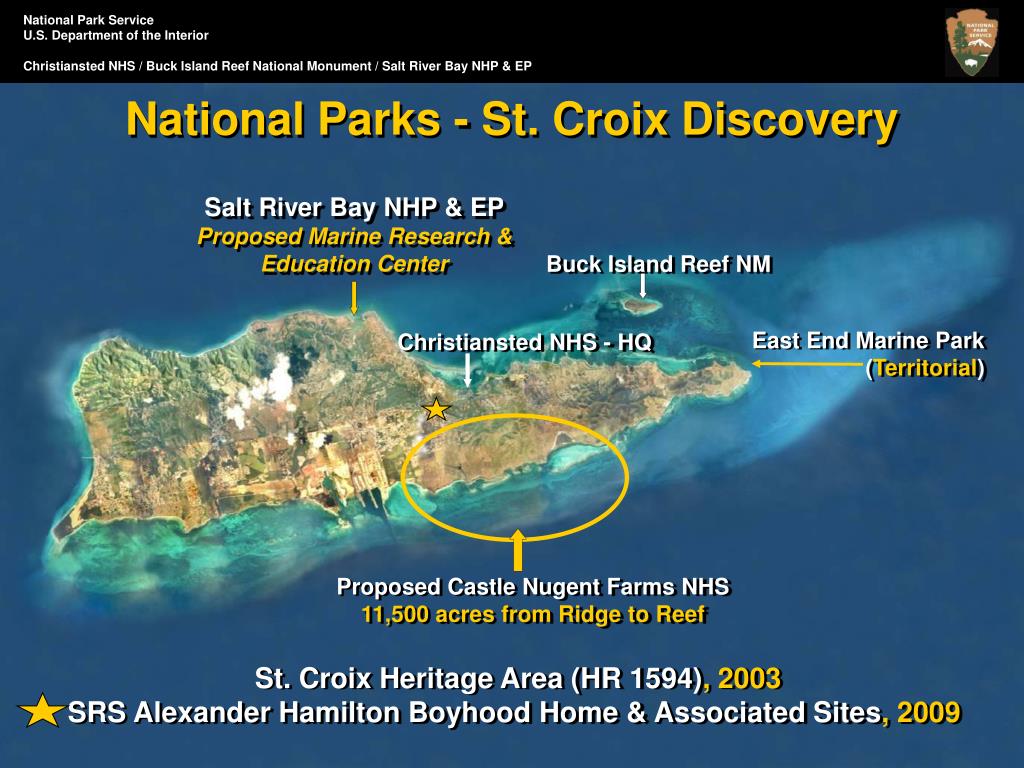Click the National Park Service arrowhead logo
Screen dimensions: 1024x768
click(972, 42)
